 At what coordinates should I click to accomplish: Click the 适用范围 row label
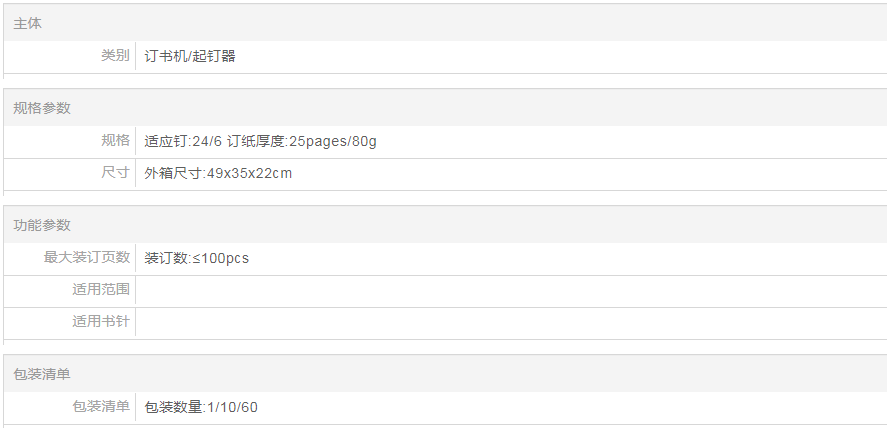(x=101, y=289)
